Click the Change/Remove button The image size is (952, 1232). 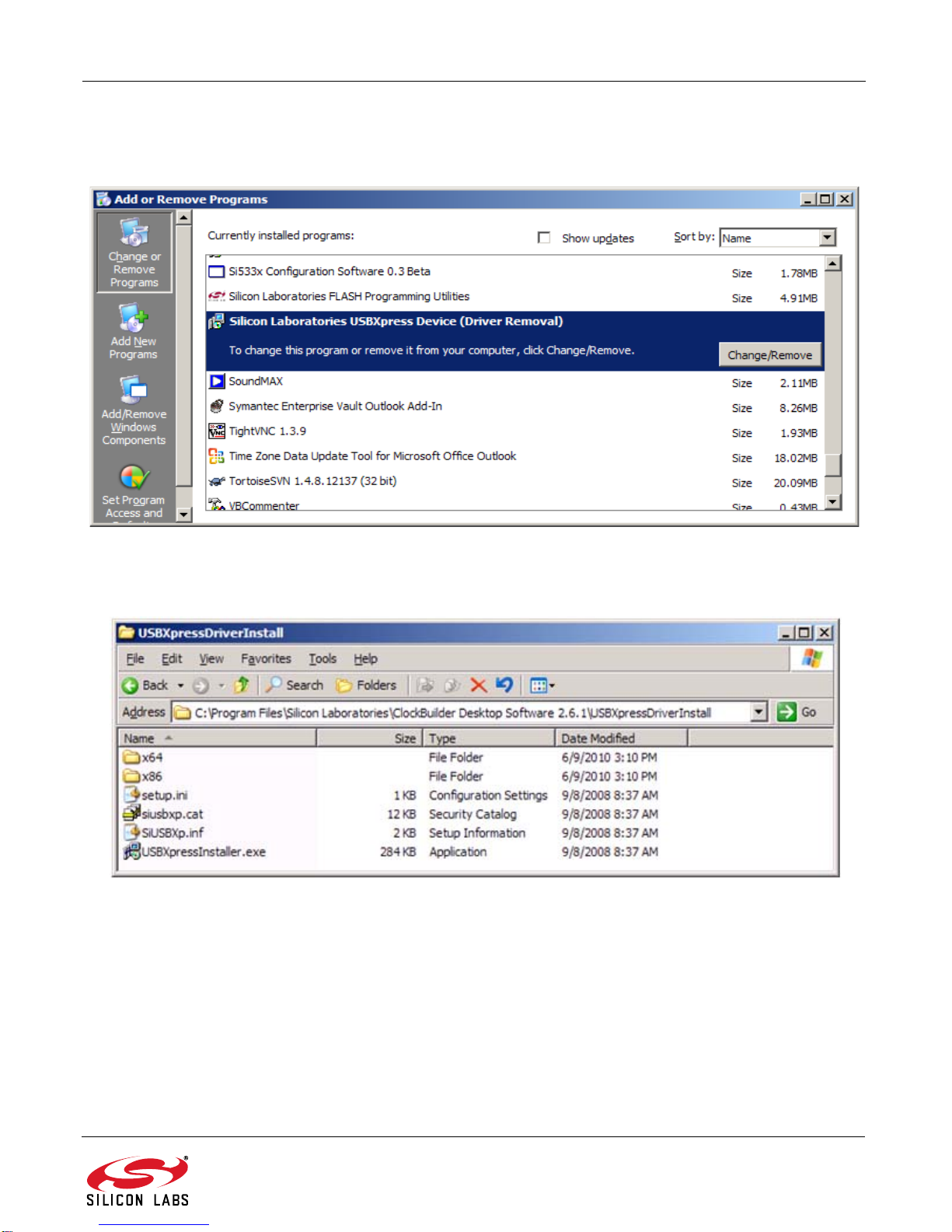coord(769,355)
